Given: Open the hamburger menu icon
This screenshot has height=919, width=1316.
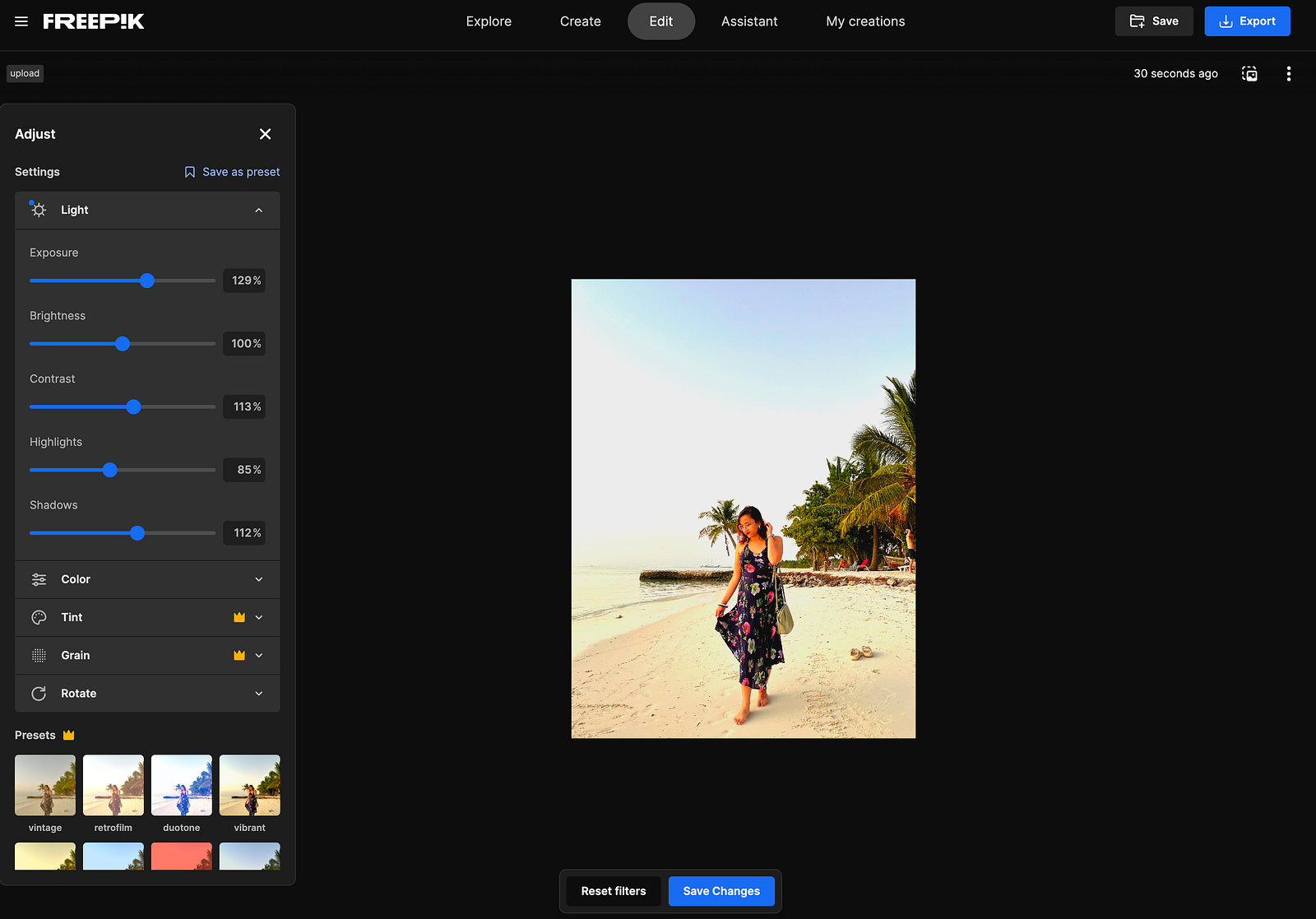Looking at the screenshot, I should 21,21.
